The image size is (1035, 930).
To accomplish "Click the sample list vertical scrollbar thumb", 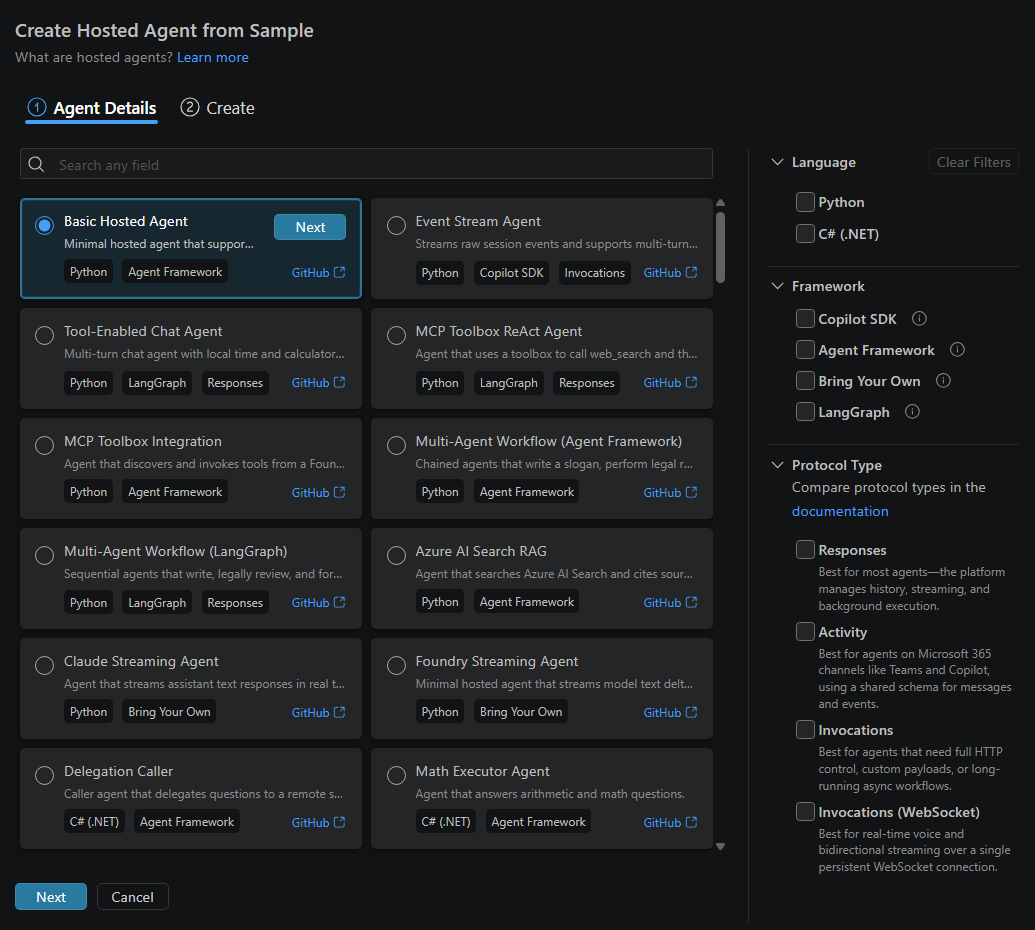I will point(720,247).
